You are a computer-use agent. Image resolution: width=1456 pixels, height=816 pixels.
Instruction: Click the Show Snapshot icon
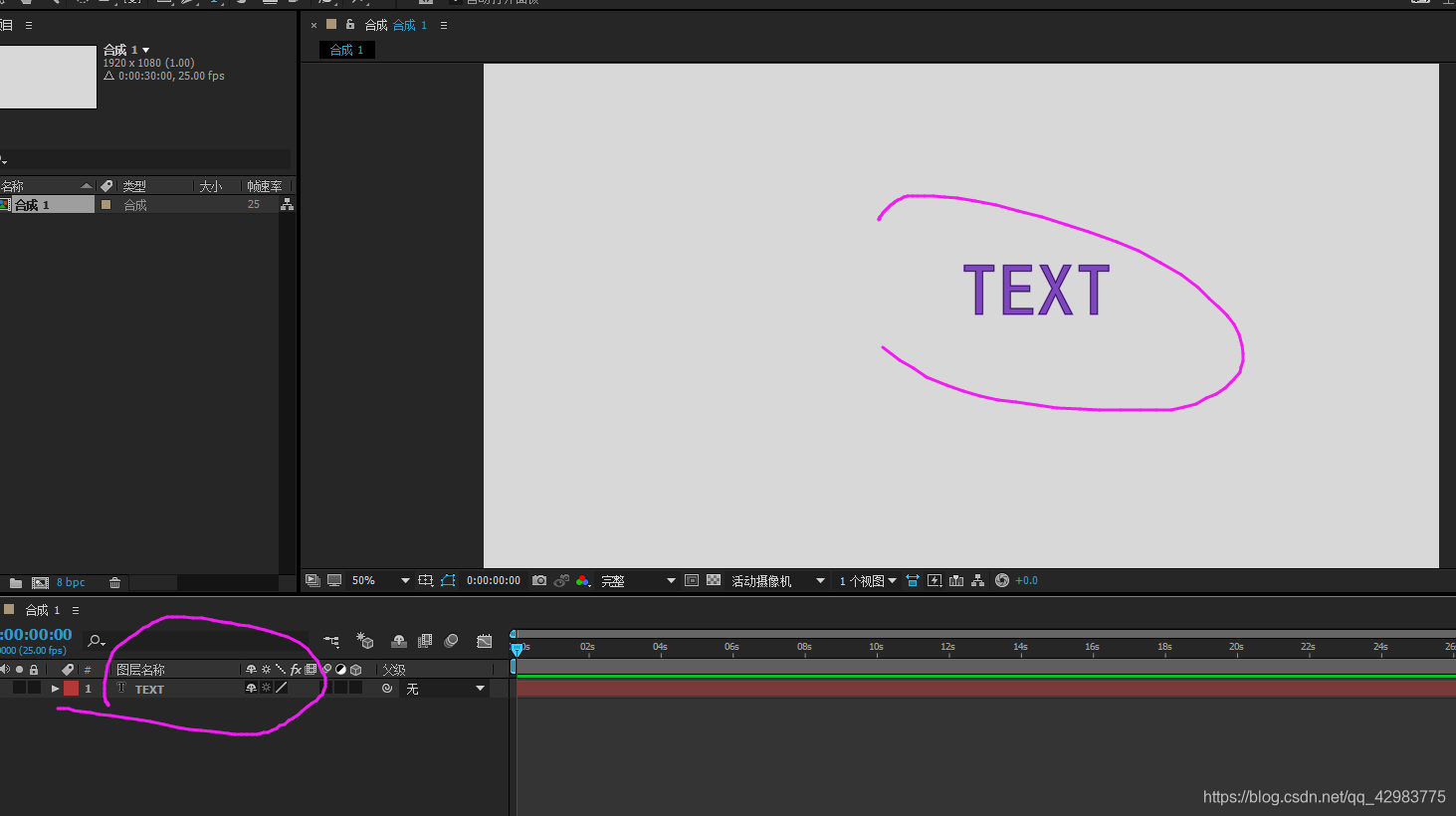[x=561, y=580]
